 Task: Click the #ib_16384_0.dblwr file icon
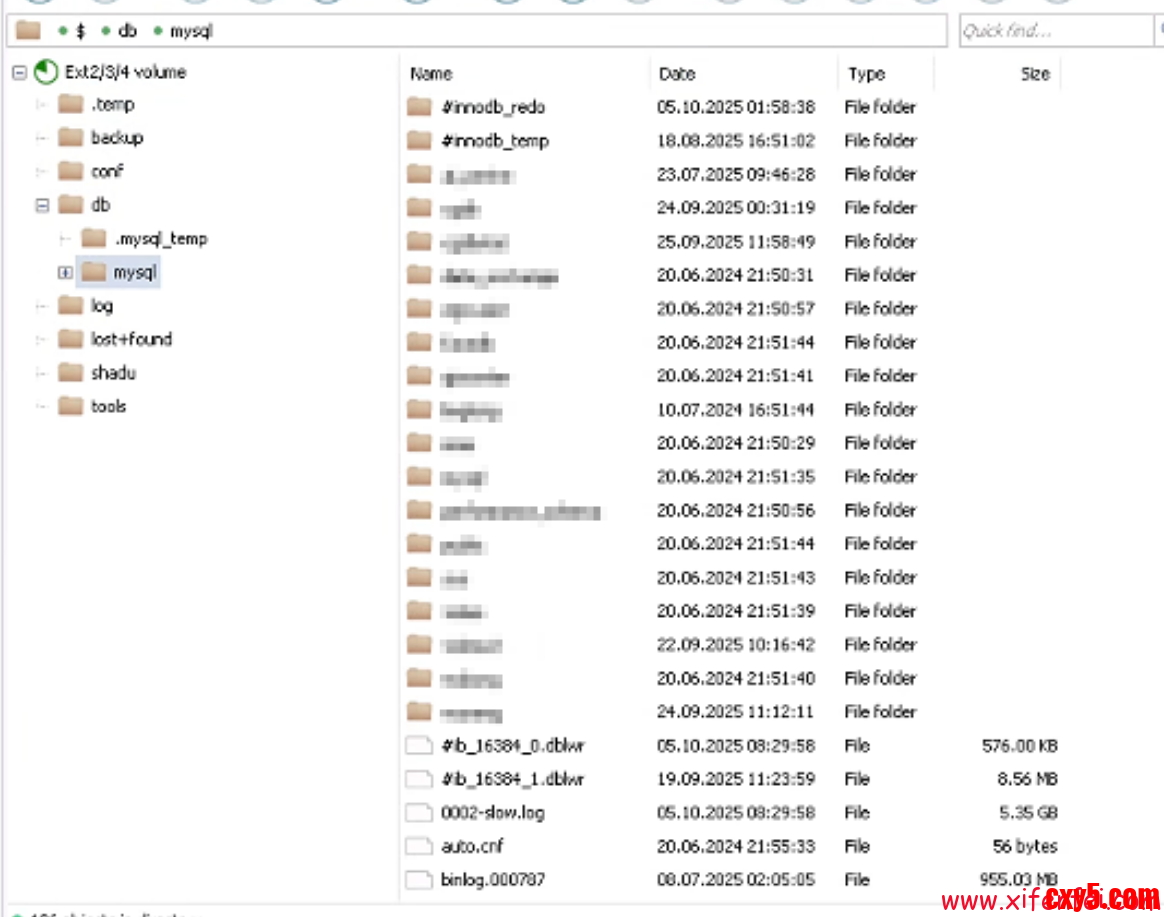coord(419,746)
